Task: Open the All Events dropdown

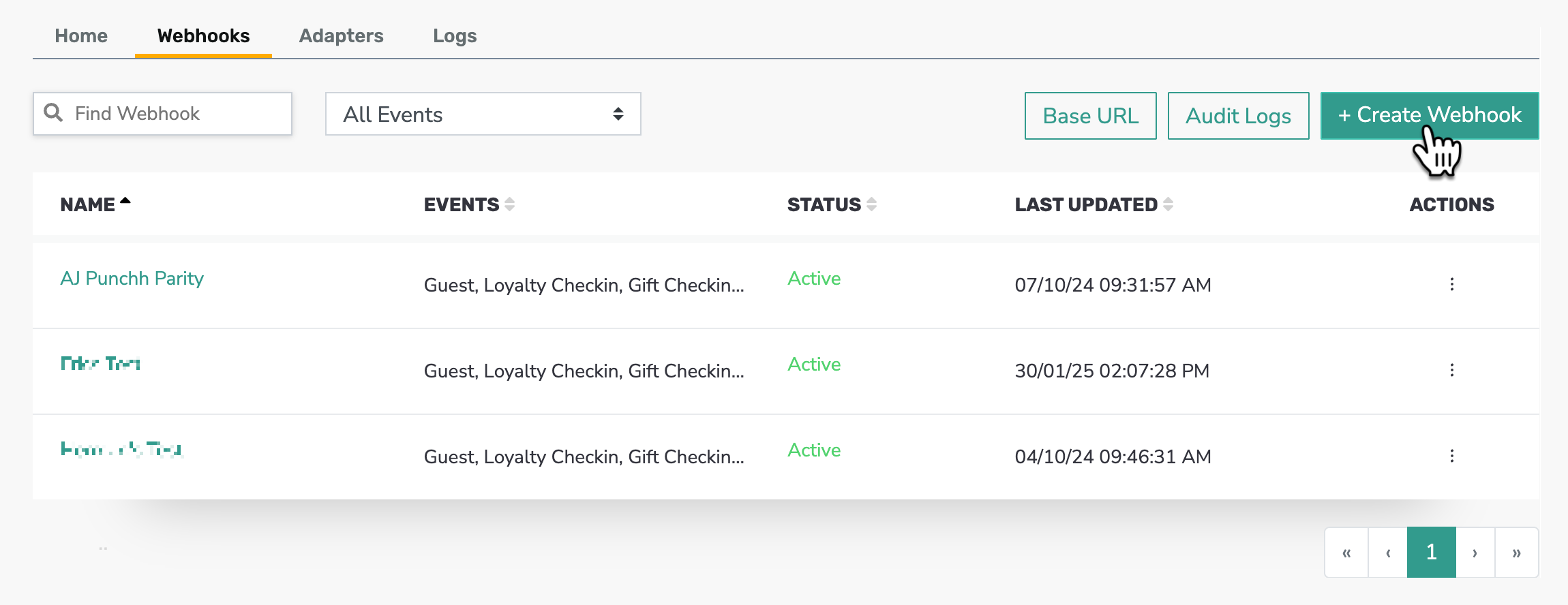Action: (x=483, y=114)
